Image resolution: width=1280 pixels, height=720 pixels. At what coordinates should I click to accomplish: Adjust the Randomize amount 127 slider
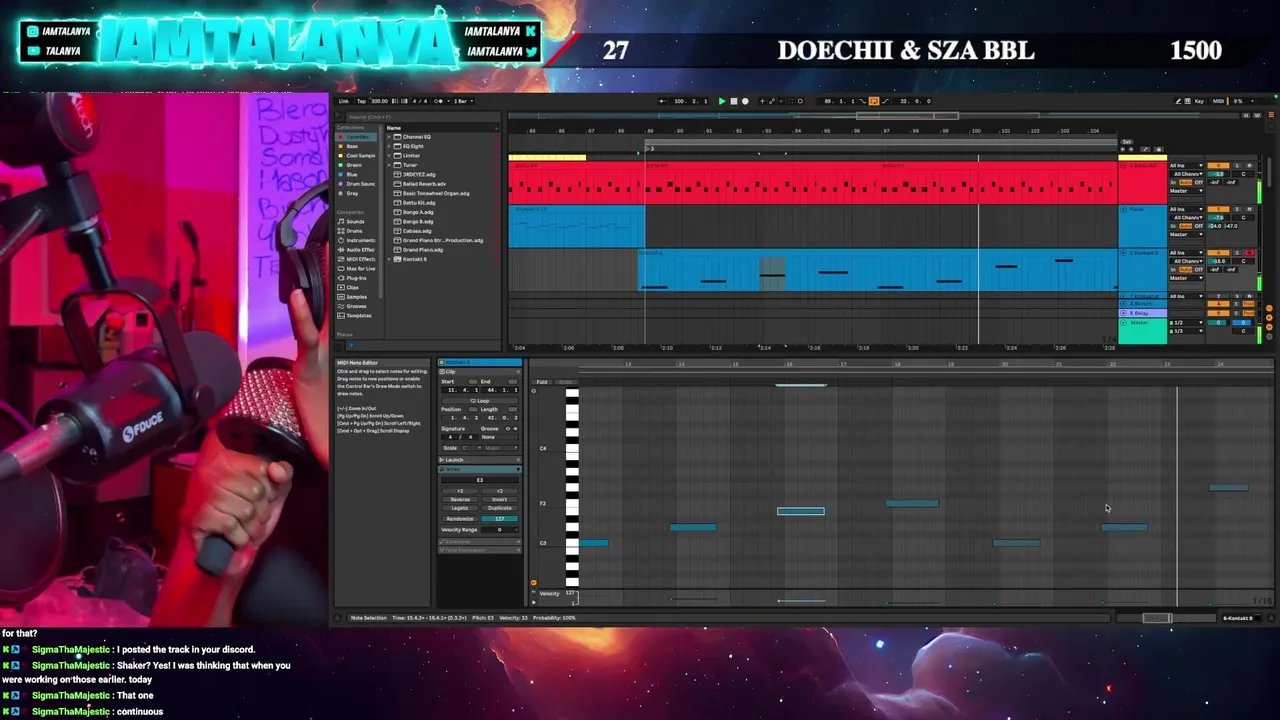point(499,519)
